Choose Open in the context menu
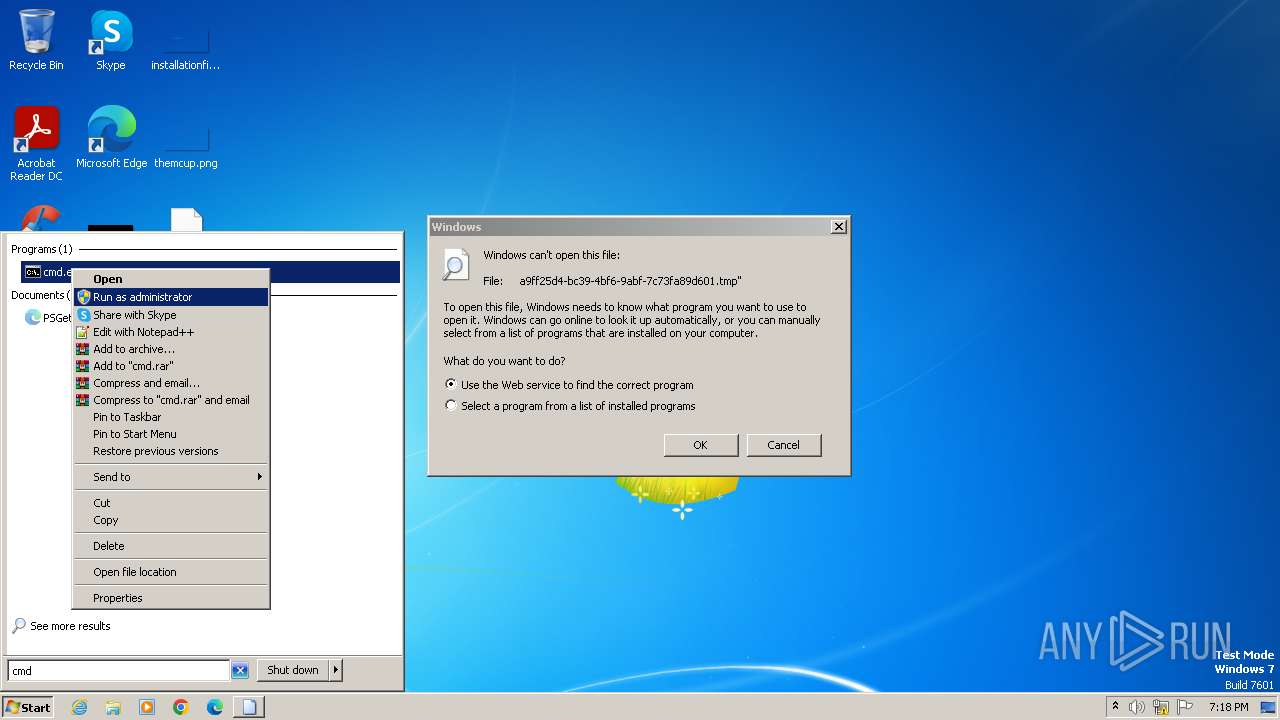The height and width of the screenshot is (720, 1280). coord(171,279)
